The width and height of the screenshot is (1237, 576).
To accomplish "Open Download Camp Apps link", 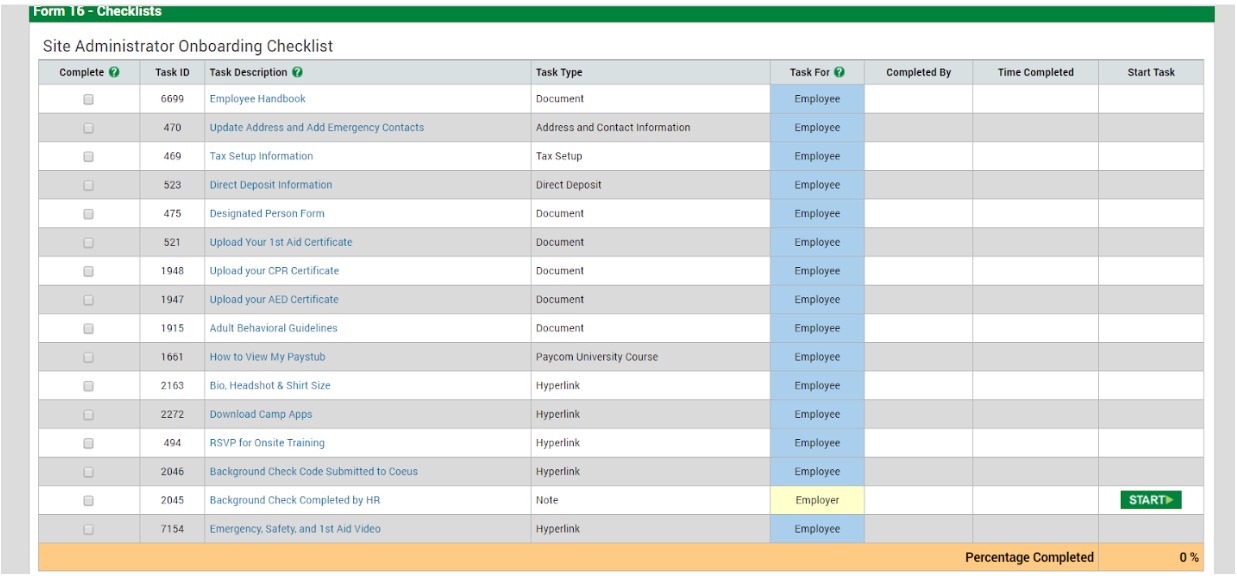I will click(x=261, y=414).
